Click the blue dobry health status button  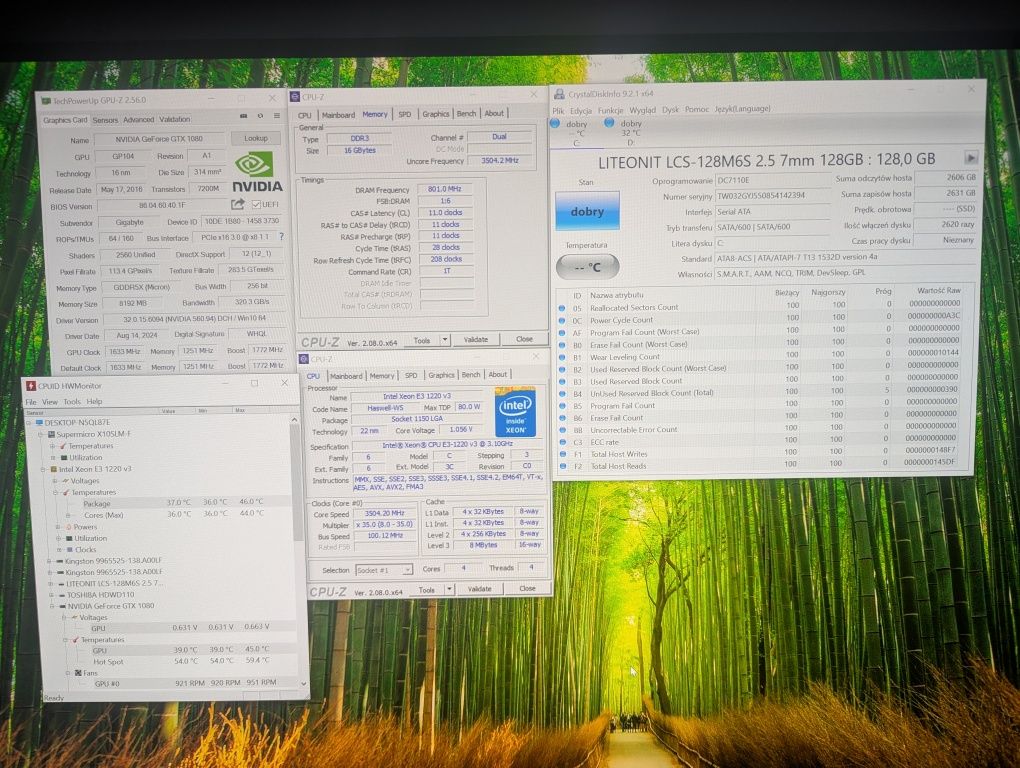click(x=587, y=211)
